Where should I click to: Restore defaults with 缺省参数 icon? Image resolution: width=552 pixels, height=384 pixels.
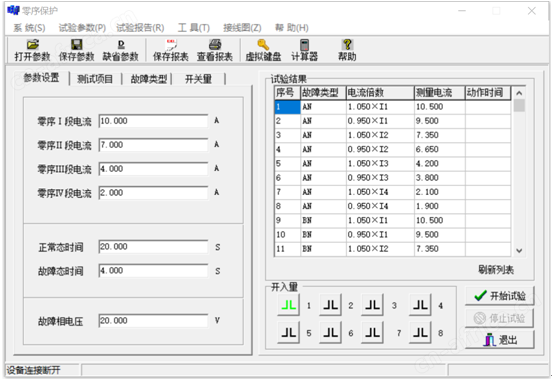tap(120, 50)
